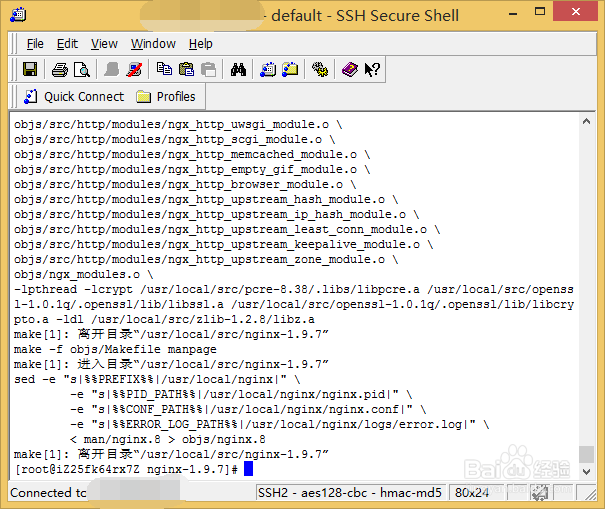Click the 'ngx_http_uwsgi_module.o' line
Image resolution: width=605 pixels, height=509 pixels.
[178, 124]
